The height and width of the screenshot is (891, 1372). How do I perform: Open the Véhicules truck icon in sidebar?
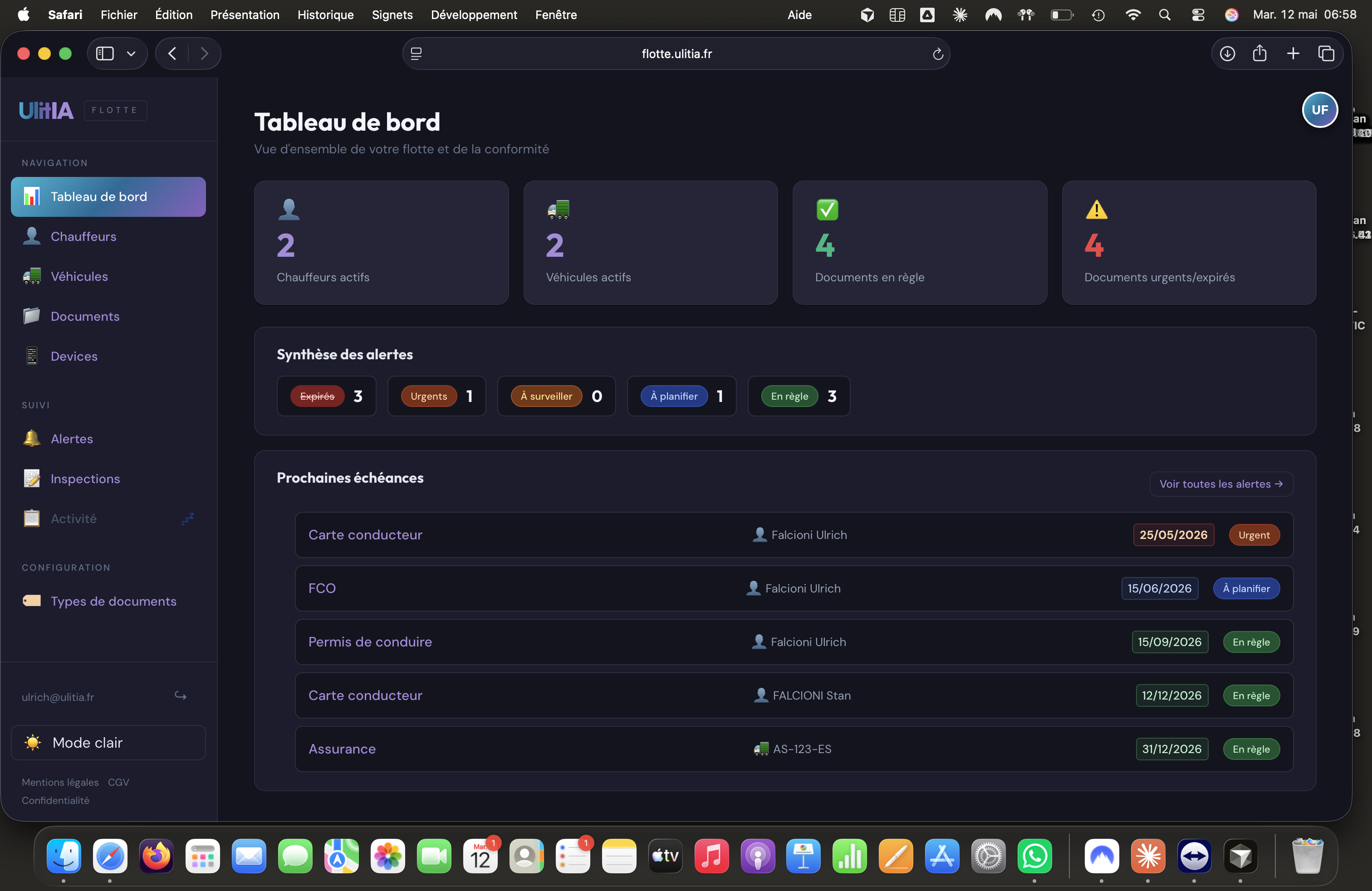click(32, 276)
